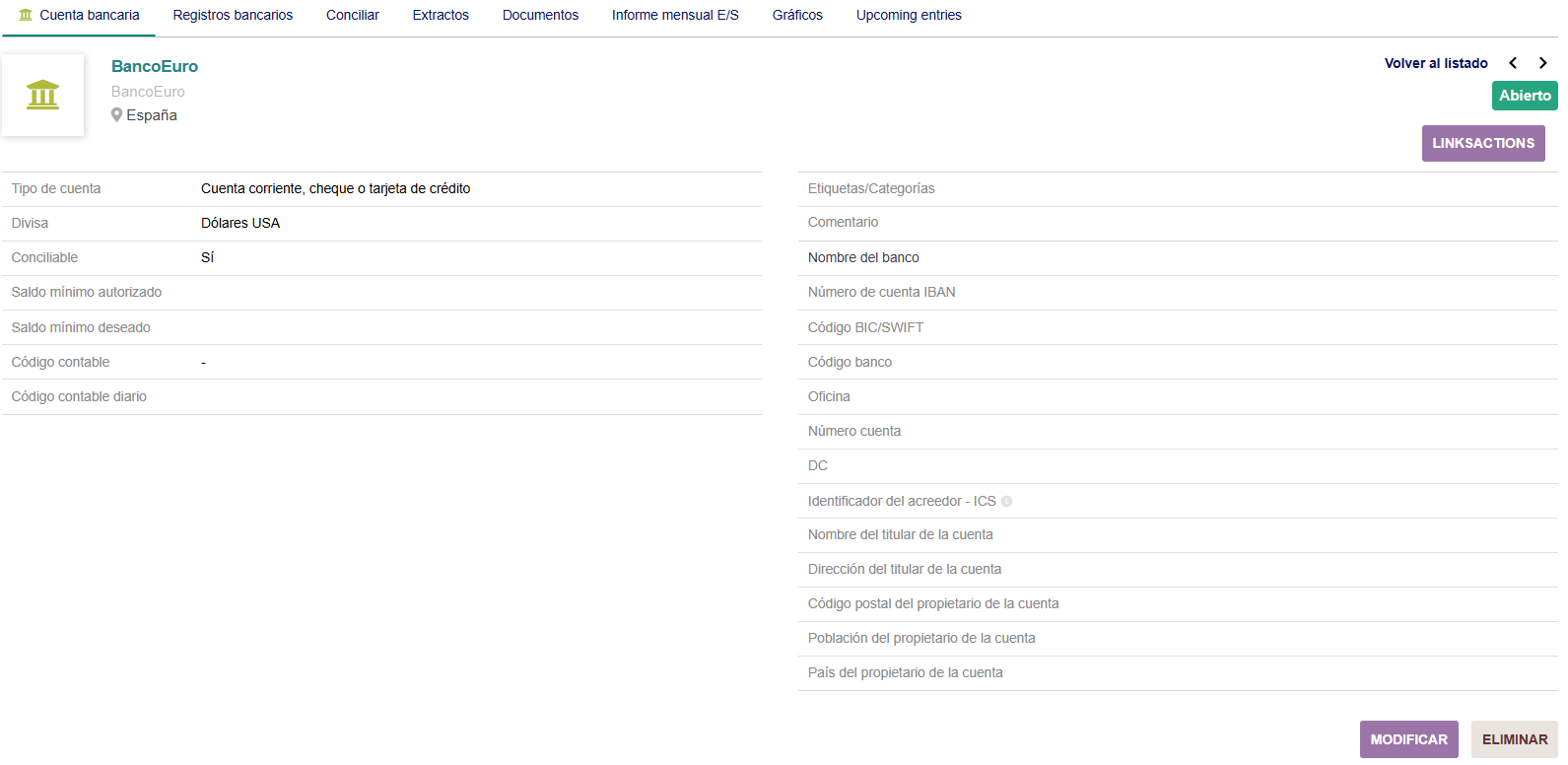Viewport: 1568px width, 765px height.
Task: Open the Extractos tab
Action: pyautogui.click(x=441, y=15)
